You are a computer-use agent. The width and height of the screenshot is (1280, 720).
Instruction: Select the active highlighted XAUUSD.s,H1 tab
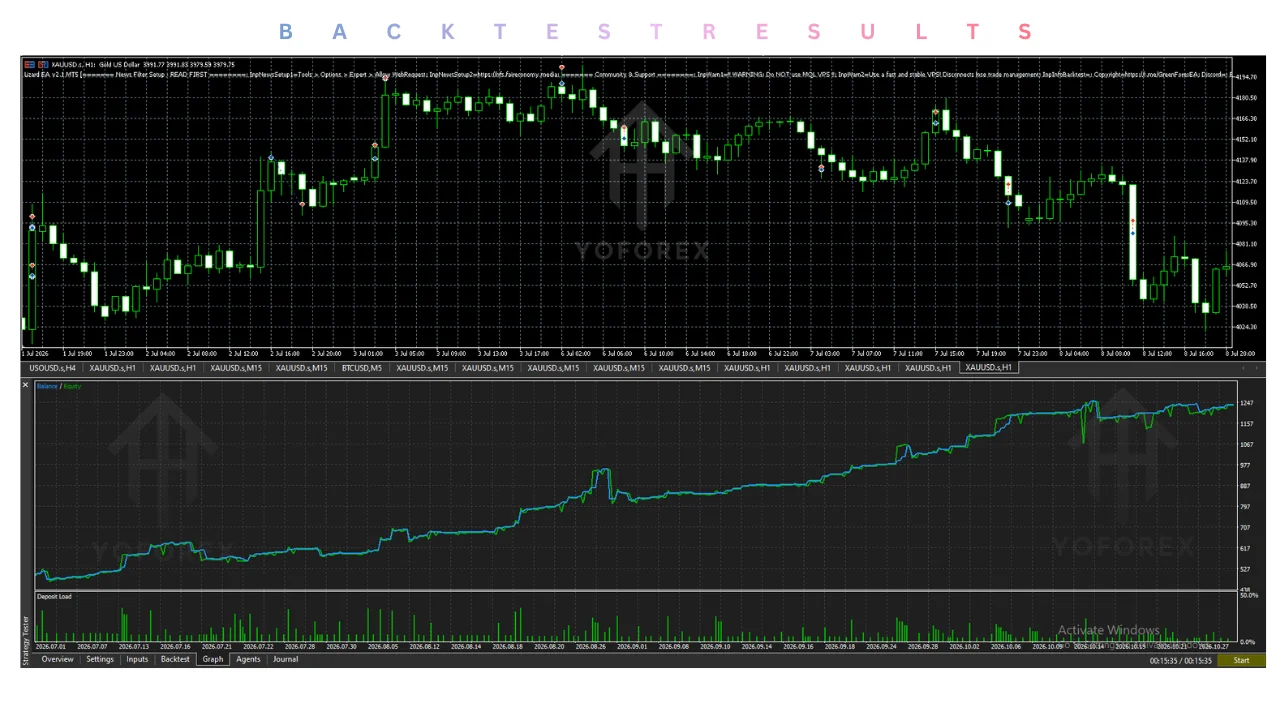[x=988, y=367]
